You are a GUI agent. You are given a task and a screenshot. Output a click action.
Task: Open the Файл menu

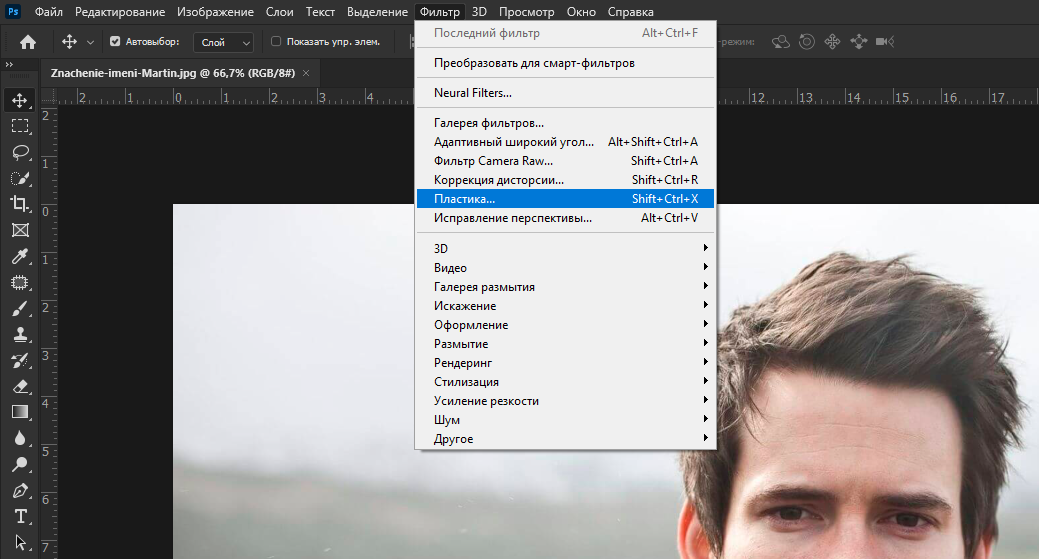coord(48,12)
